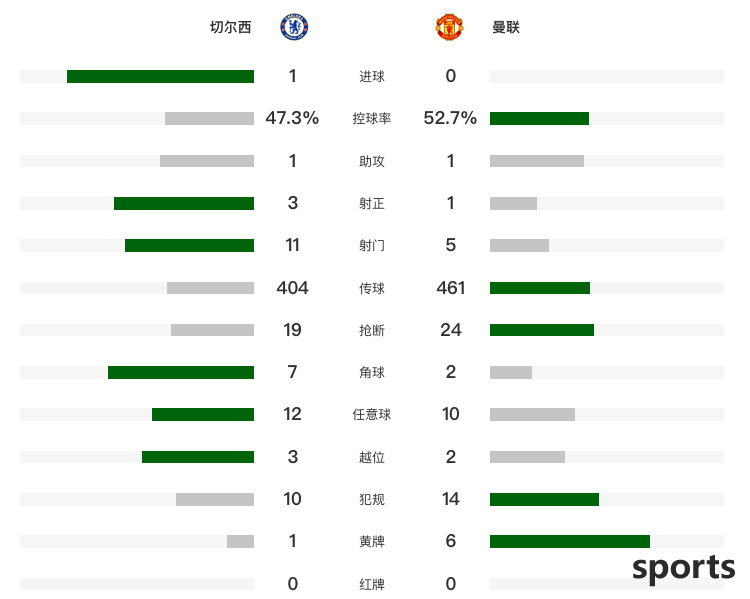
Task: Select the 47.3% possession value
Action: point(292,118)
